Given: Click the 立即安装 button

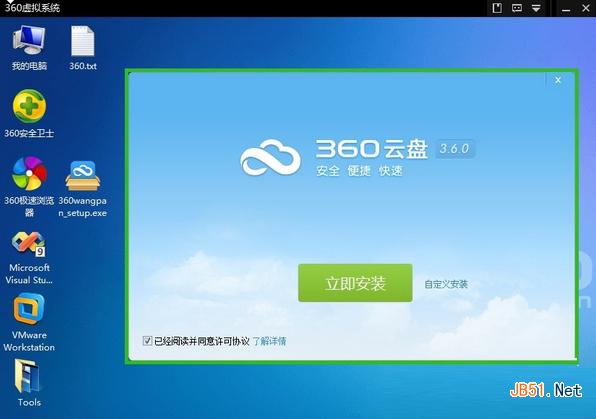Looking at the screenshot, I should (x=355, y=283).
